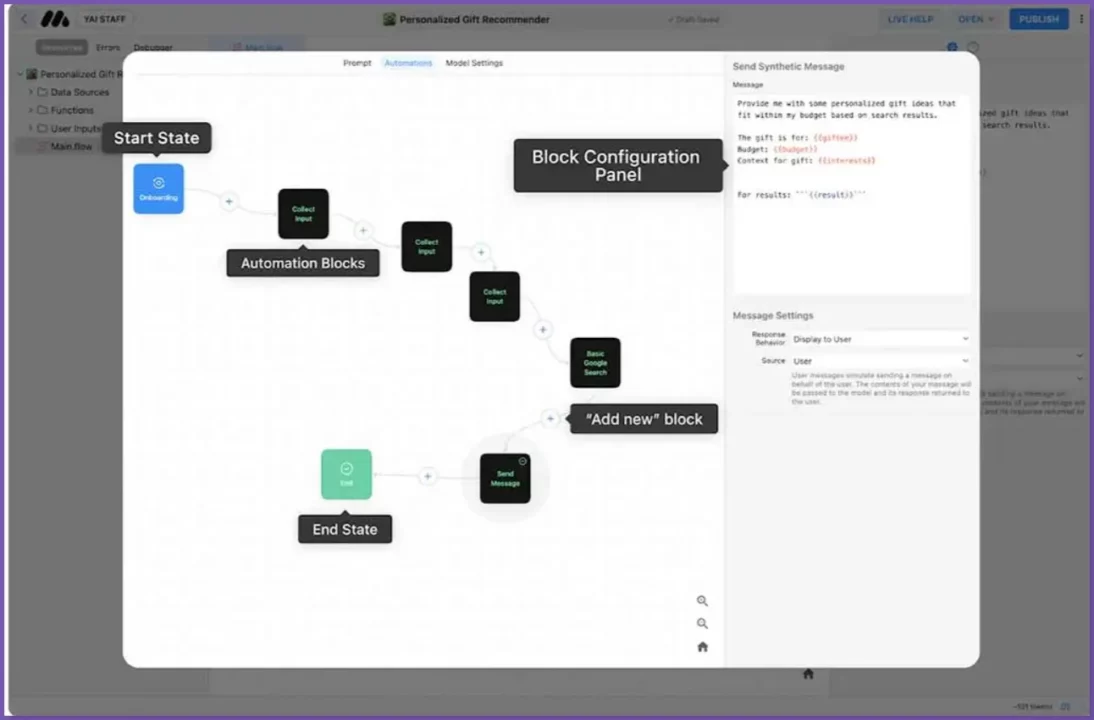Switch to the Prompt tab

point(357,63)
